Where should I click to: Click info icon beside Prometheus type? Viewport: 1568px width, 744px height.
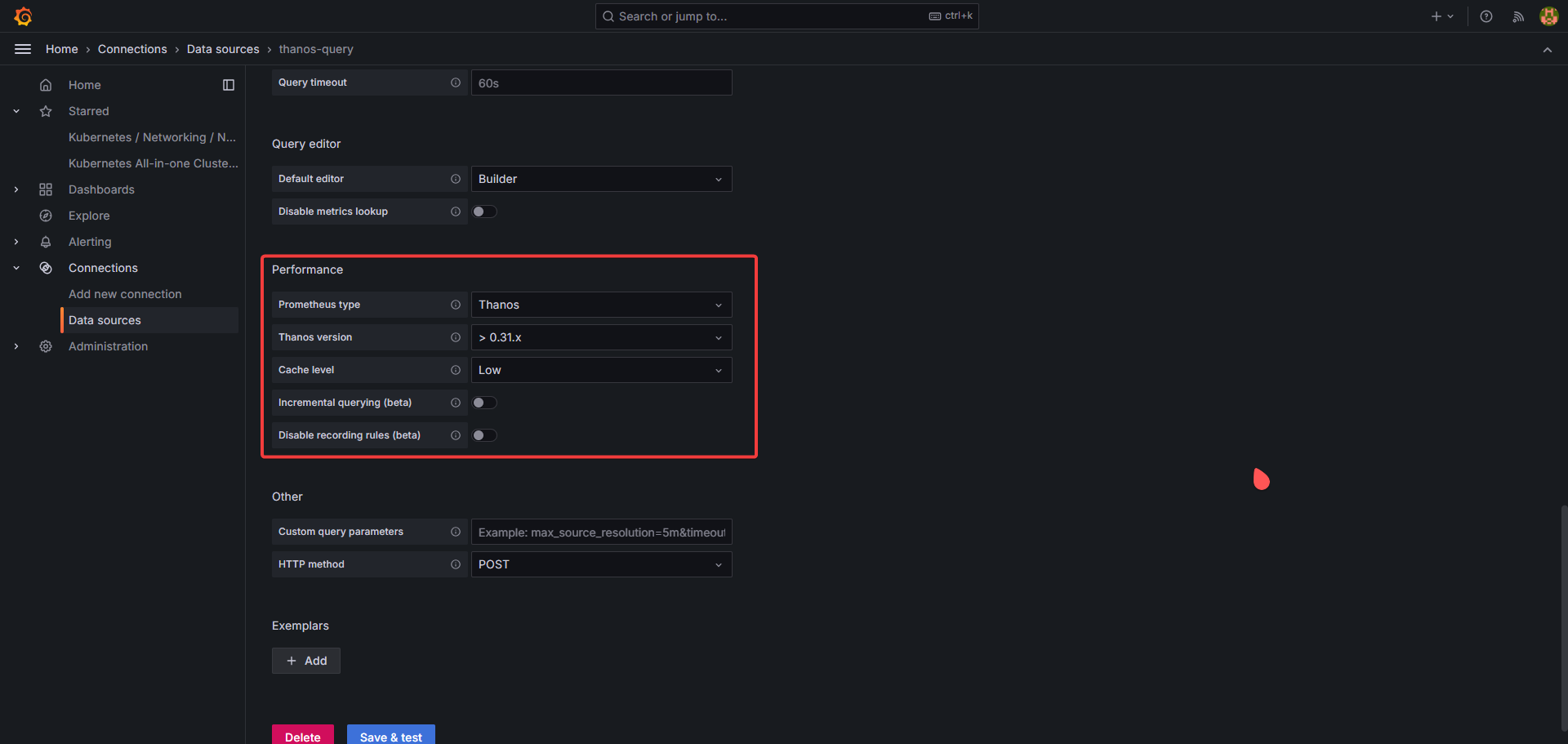[x=456, y=305]
